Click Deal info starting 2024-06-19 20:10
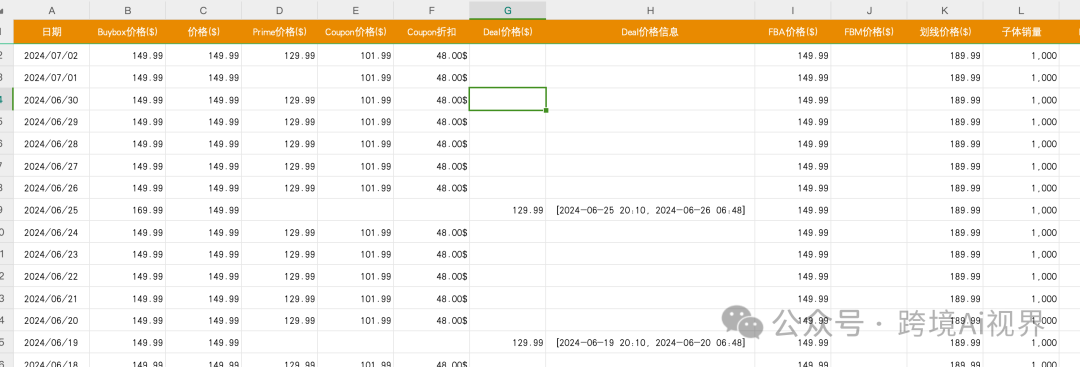Viewport: 1080px width, 367px height. [x=650, y=342]
